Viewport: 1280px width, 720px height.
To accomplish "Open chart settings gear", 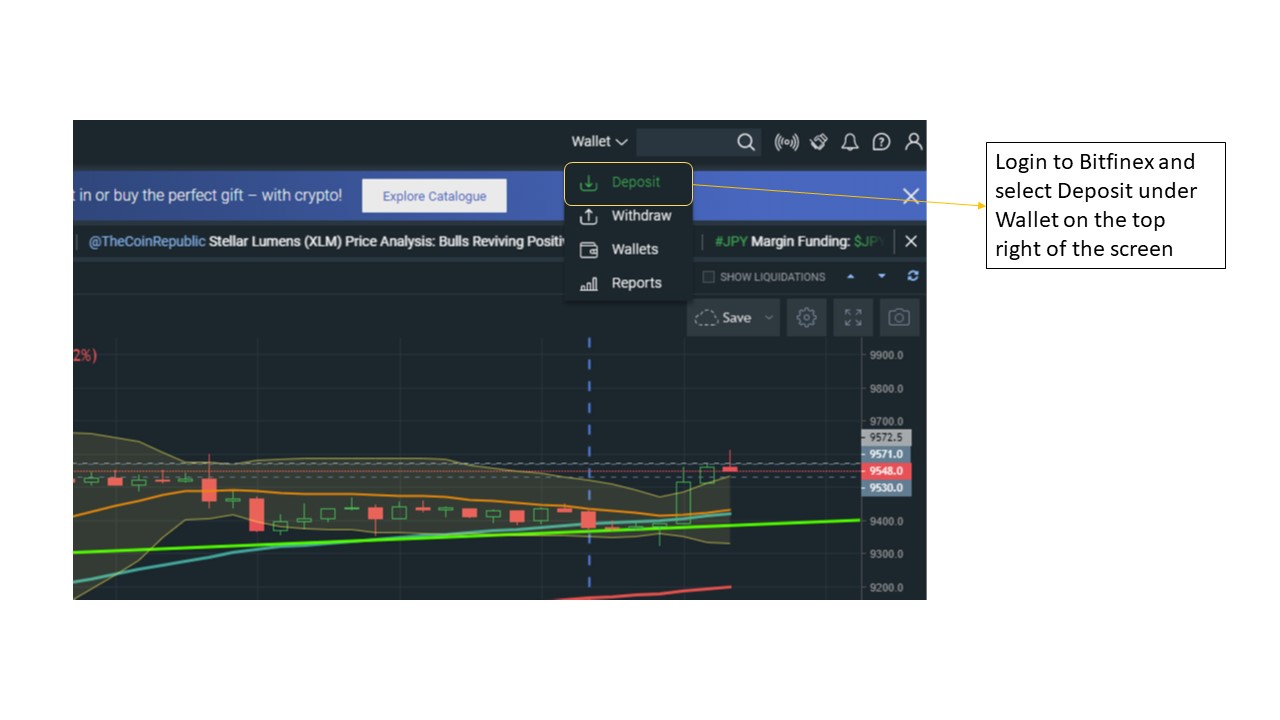I will click(x=806, y=318).
